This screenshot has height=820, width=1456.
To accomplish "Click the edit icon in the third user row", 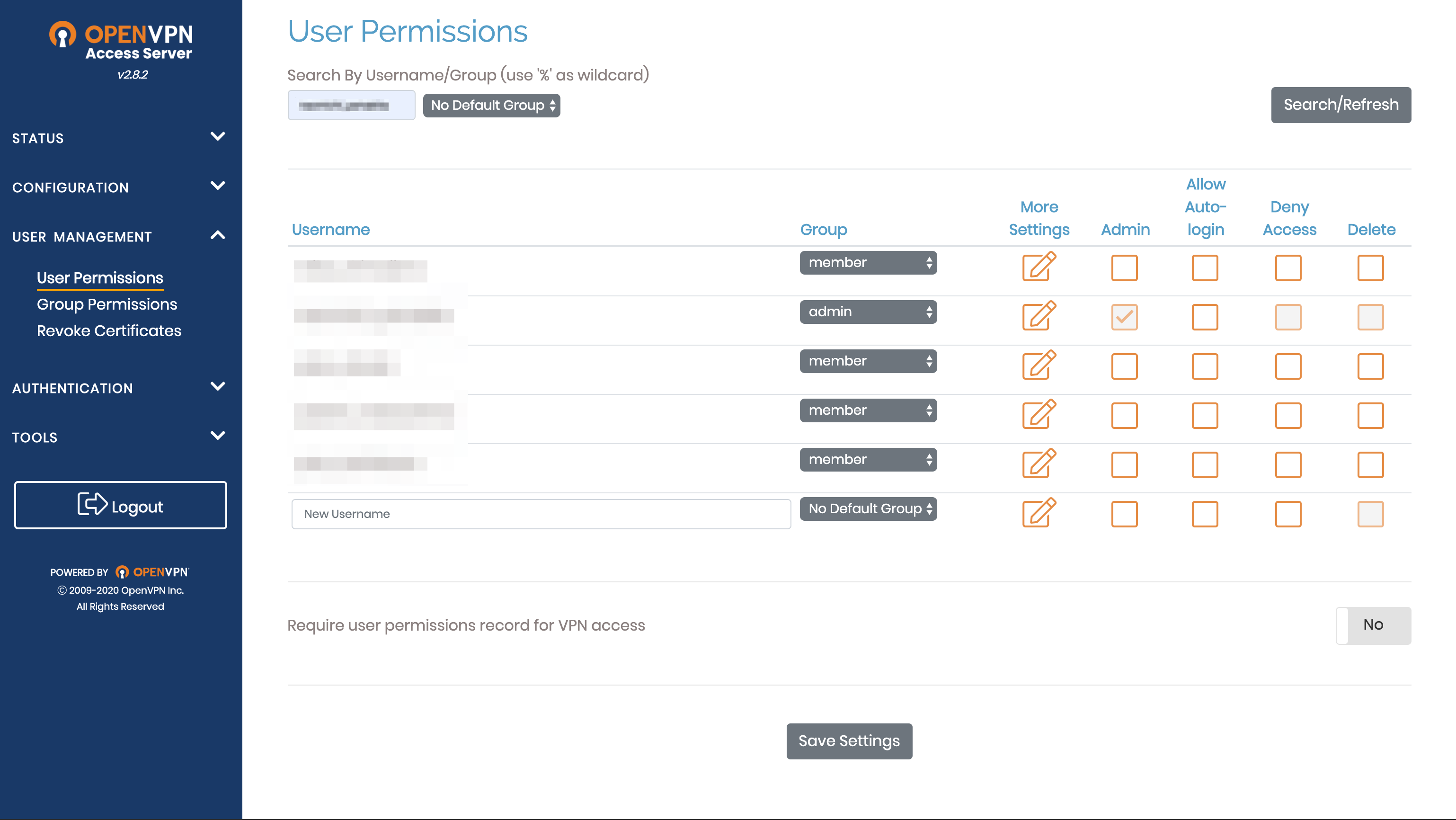I will pyautogui.click(x=1039, y=365).
